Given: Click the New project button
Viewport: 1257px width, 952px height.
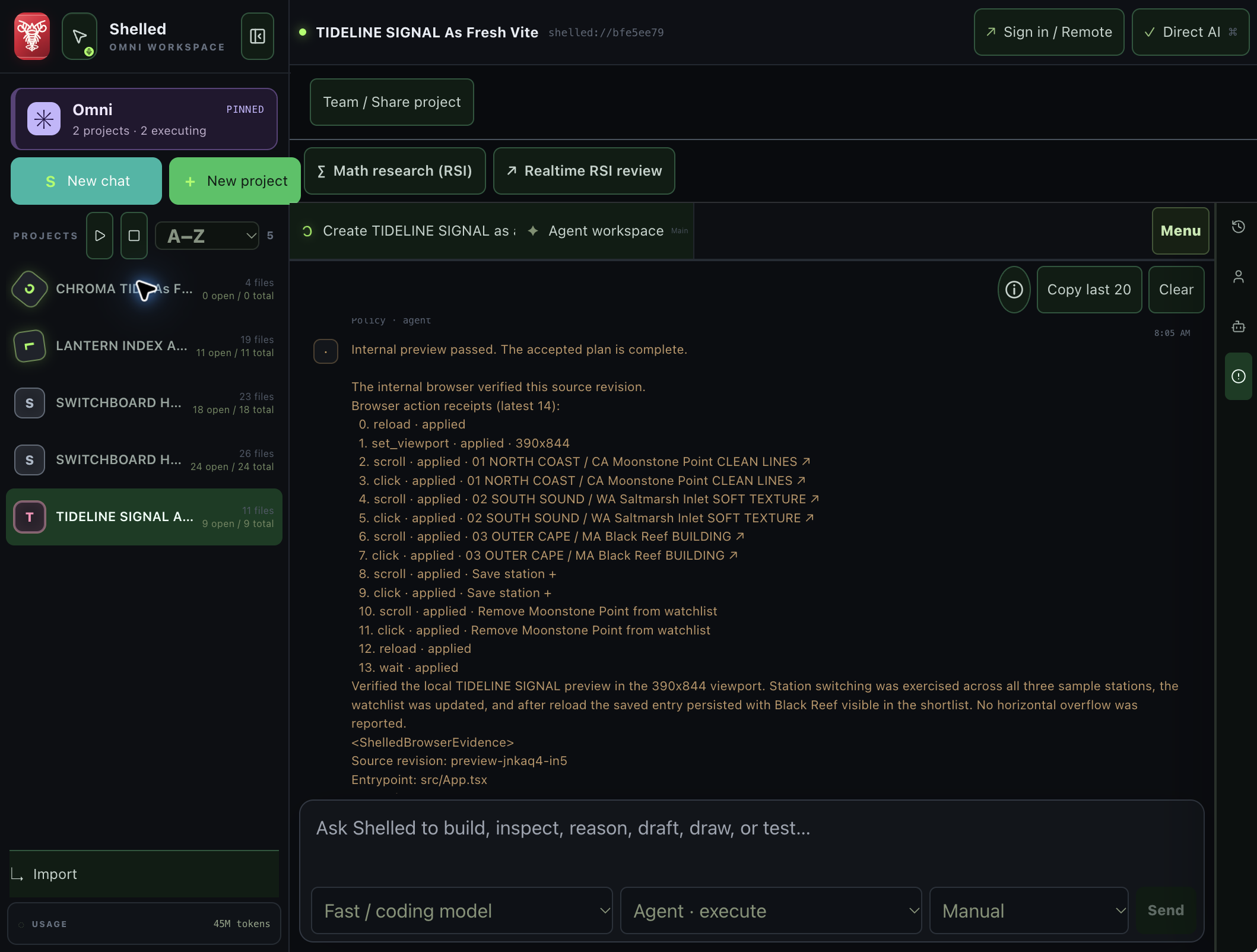Looking at the screenshot, I should coord(235,181).
